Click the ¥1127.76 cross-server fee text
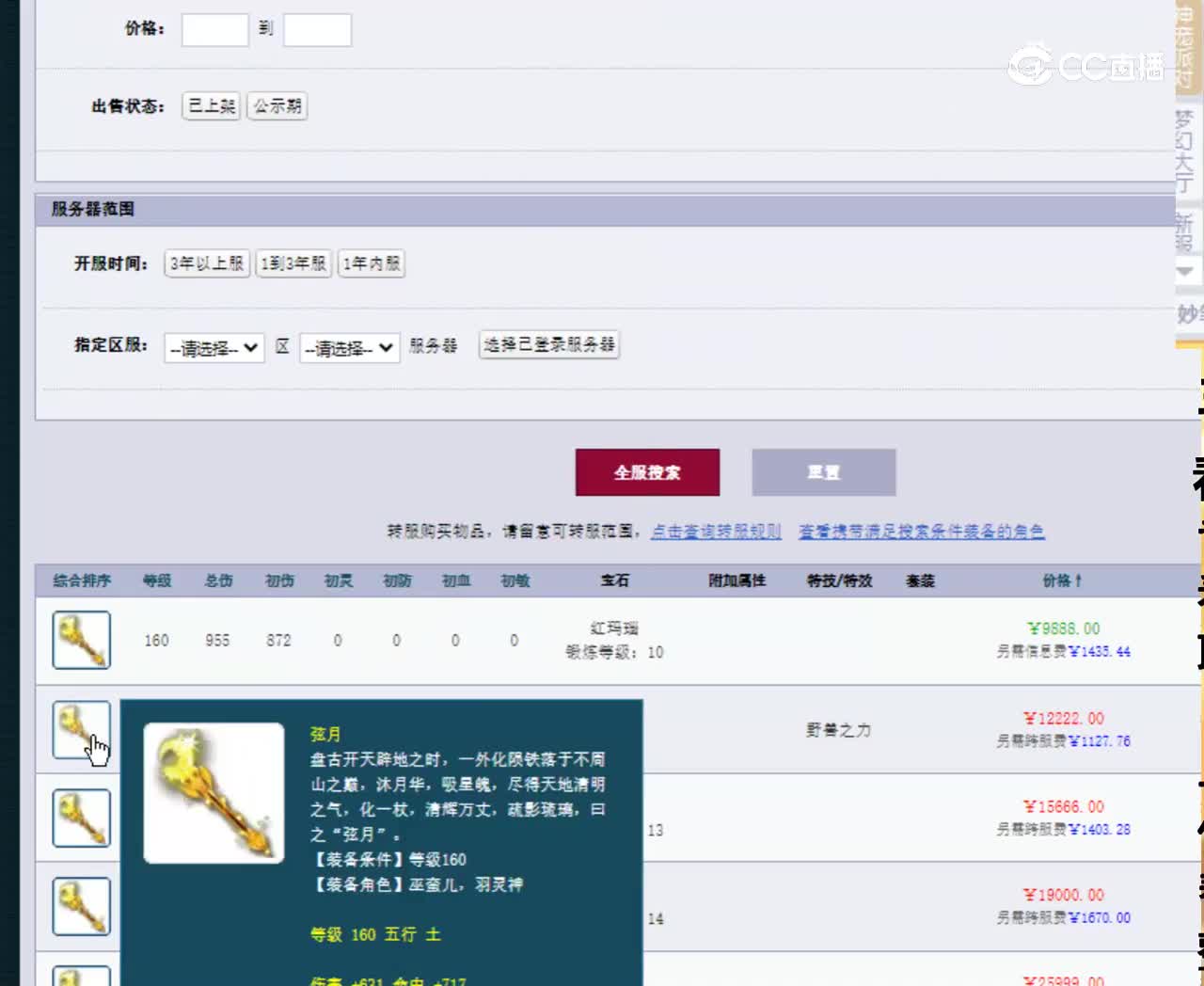This screenshot has height=986, width=1204. point(1100,740)
